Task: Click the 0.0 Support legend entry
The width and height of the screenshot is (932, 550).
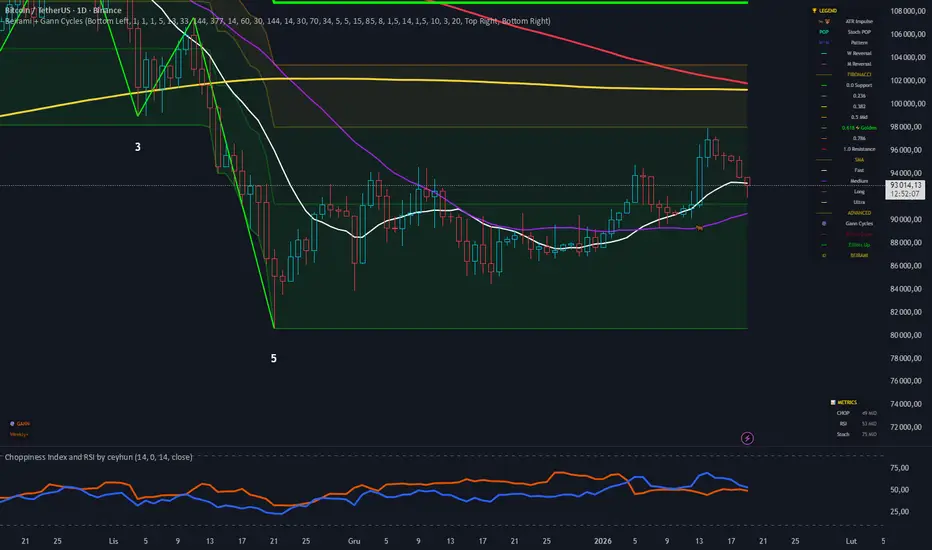Action: [x=859, y=86]
